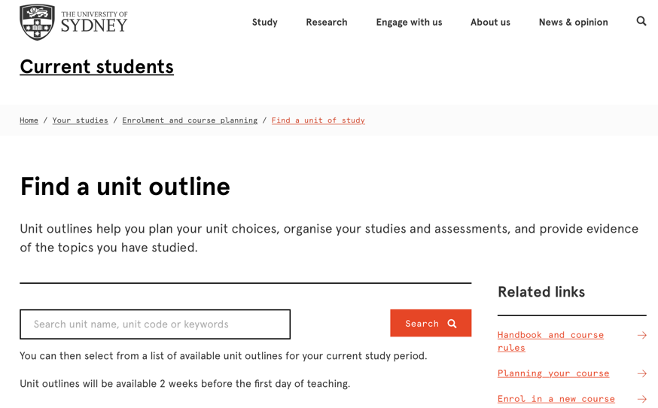Click the magnifier icon inside the Search button
This screenshot has height=408, width=658.
452,323
